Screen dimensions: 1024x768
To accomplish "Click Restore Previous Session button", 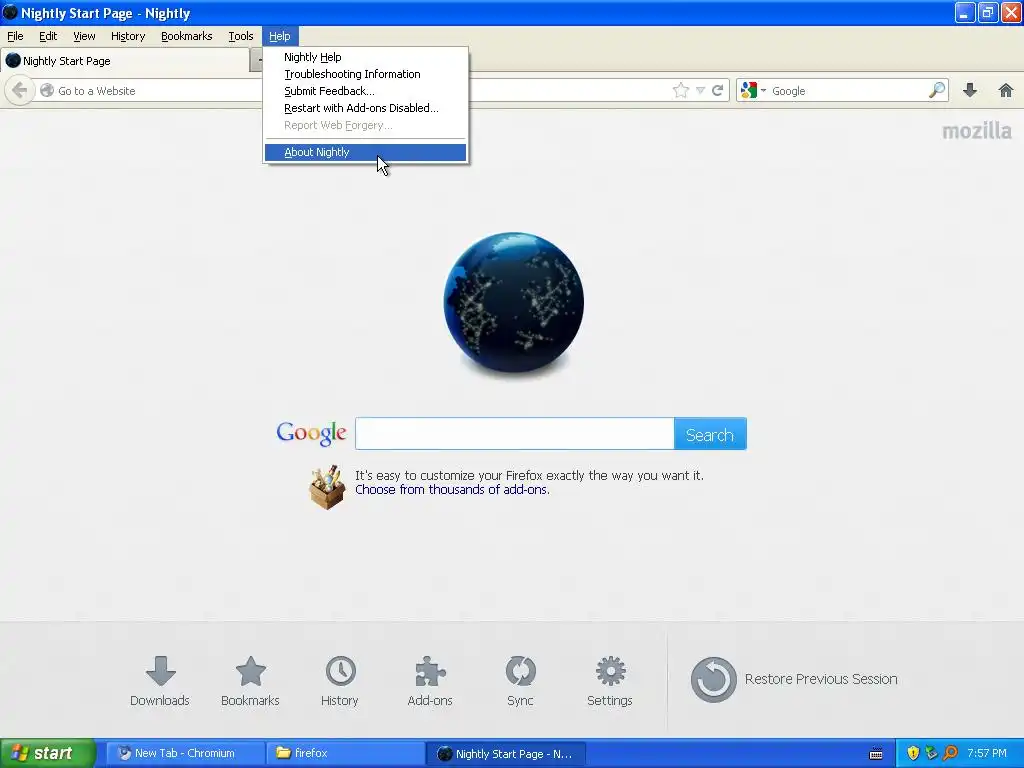I will 794,679.
